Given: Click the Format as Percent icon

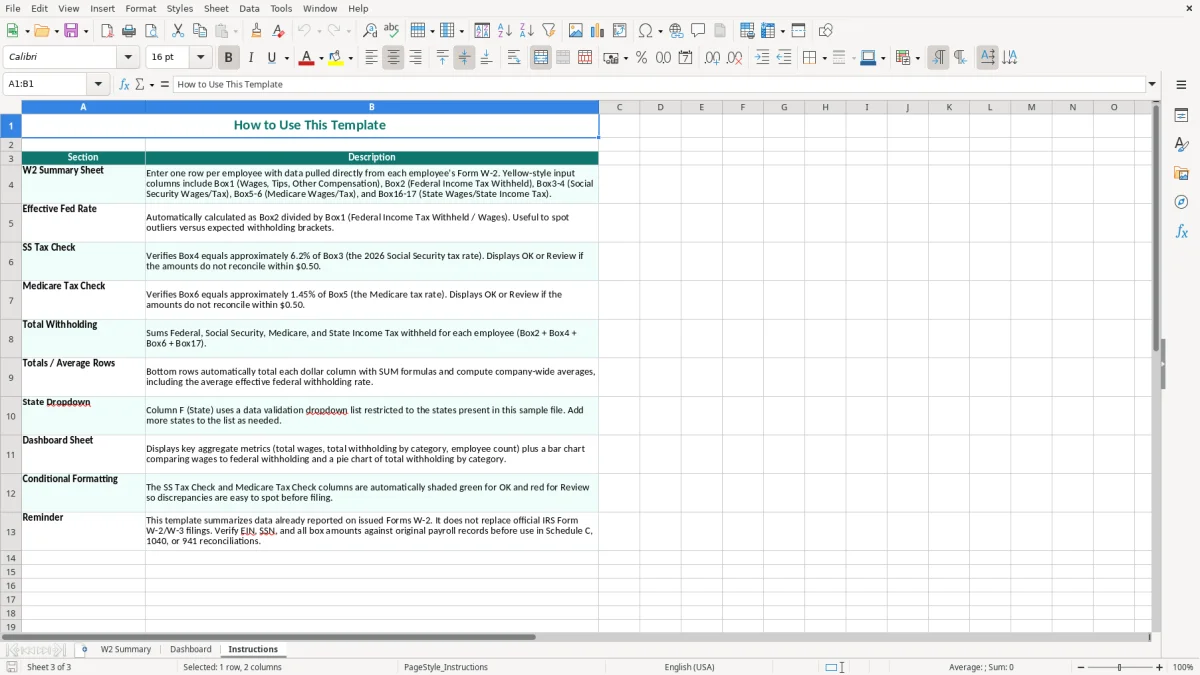Looking at the screenshot, I should tap(641, 58).
